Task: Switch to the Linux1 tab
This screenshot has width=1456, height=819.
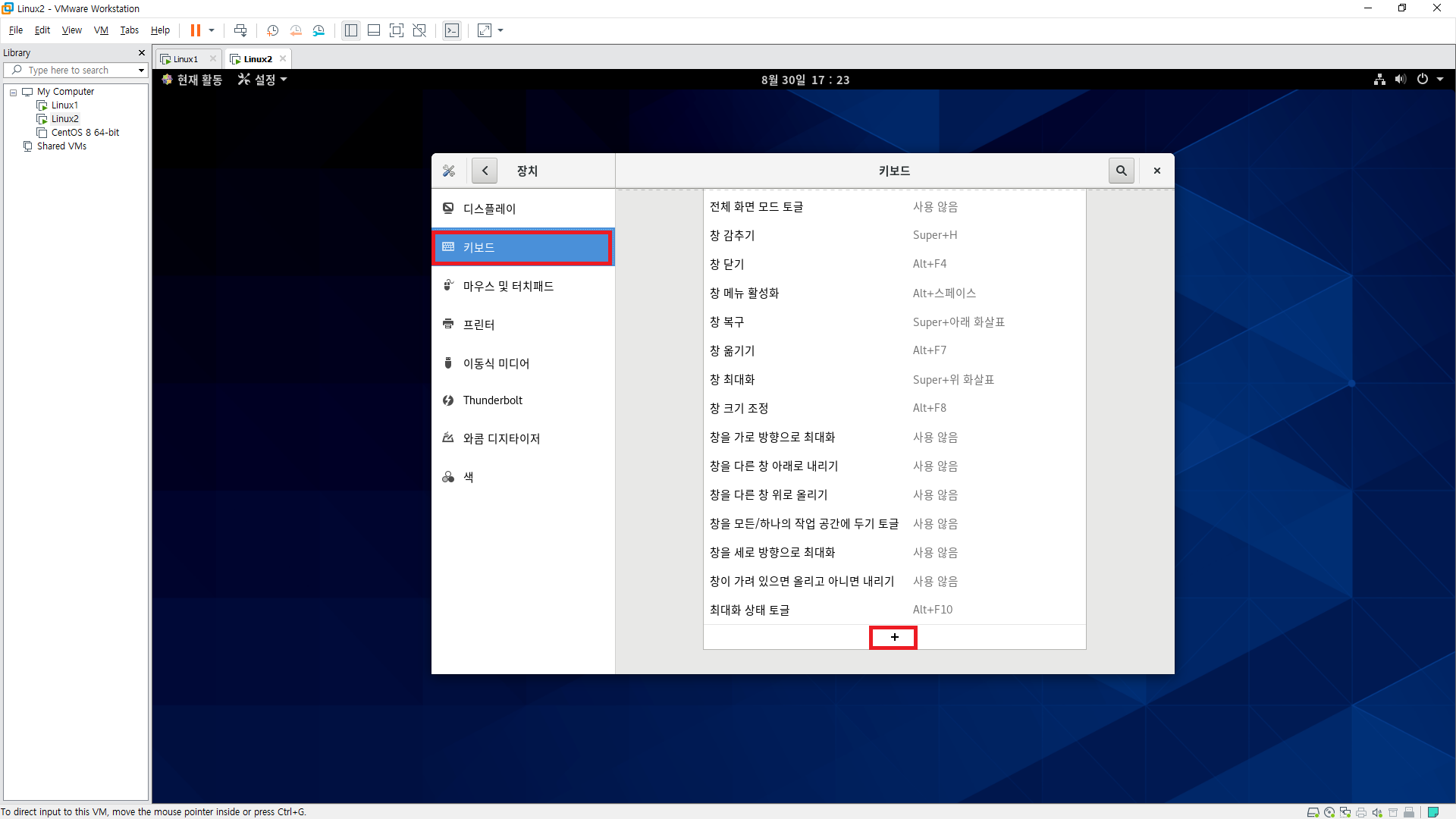Action: pyautogui.click(x=185, y=59)
